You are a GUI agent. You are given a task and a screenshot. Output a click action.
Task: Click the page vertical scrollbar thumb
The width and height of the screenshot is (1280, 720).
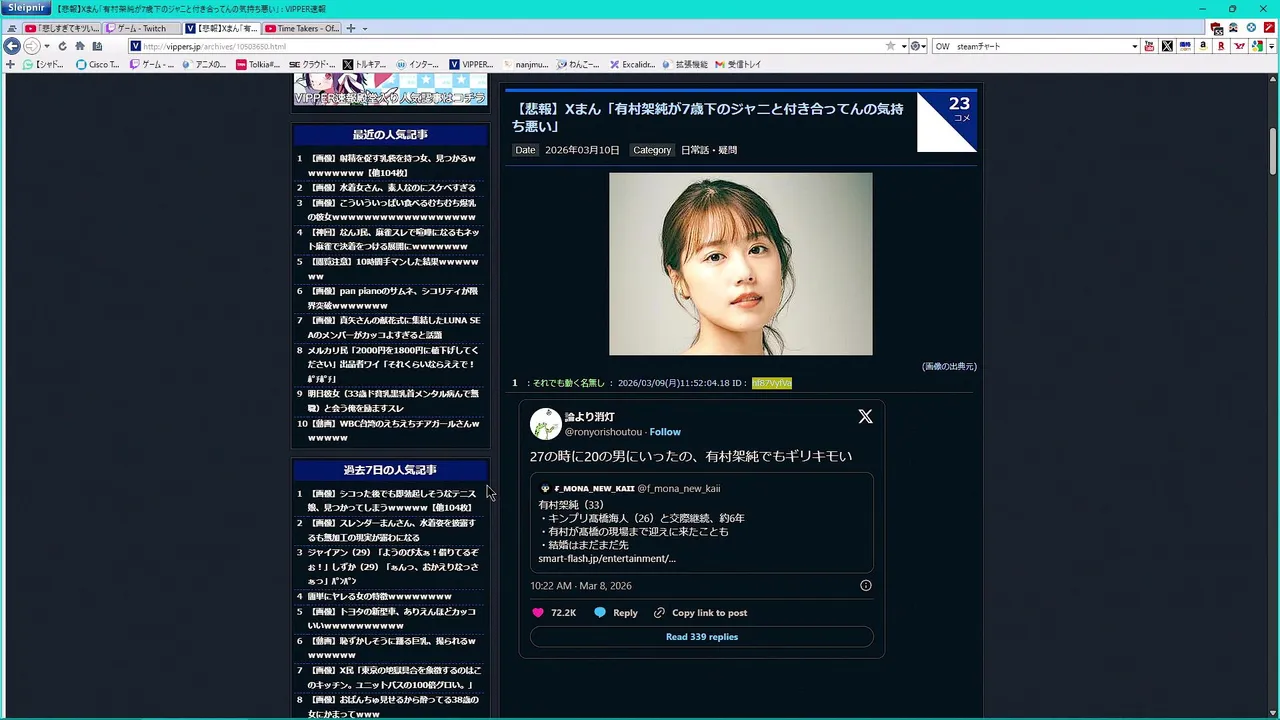point(1273,151)
